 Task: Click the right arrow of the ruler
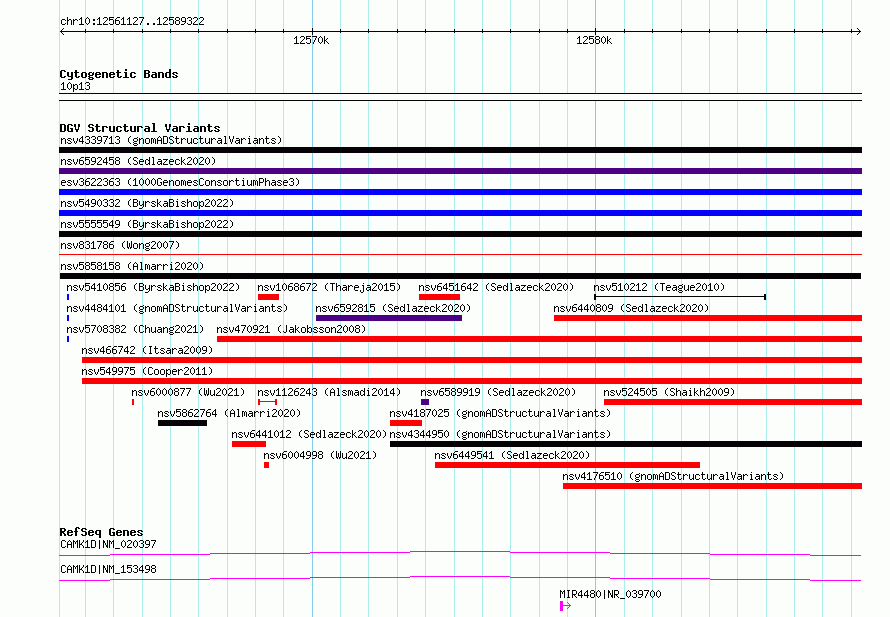(858, 32)
